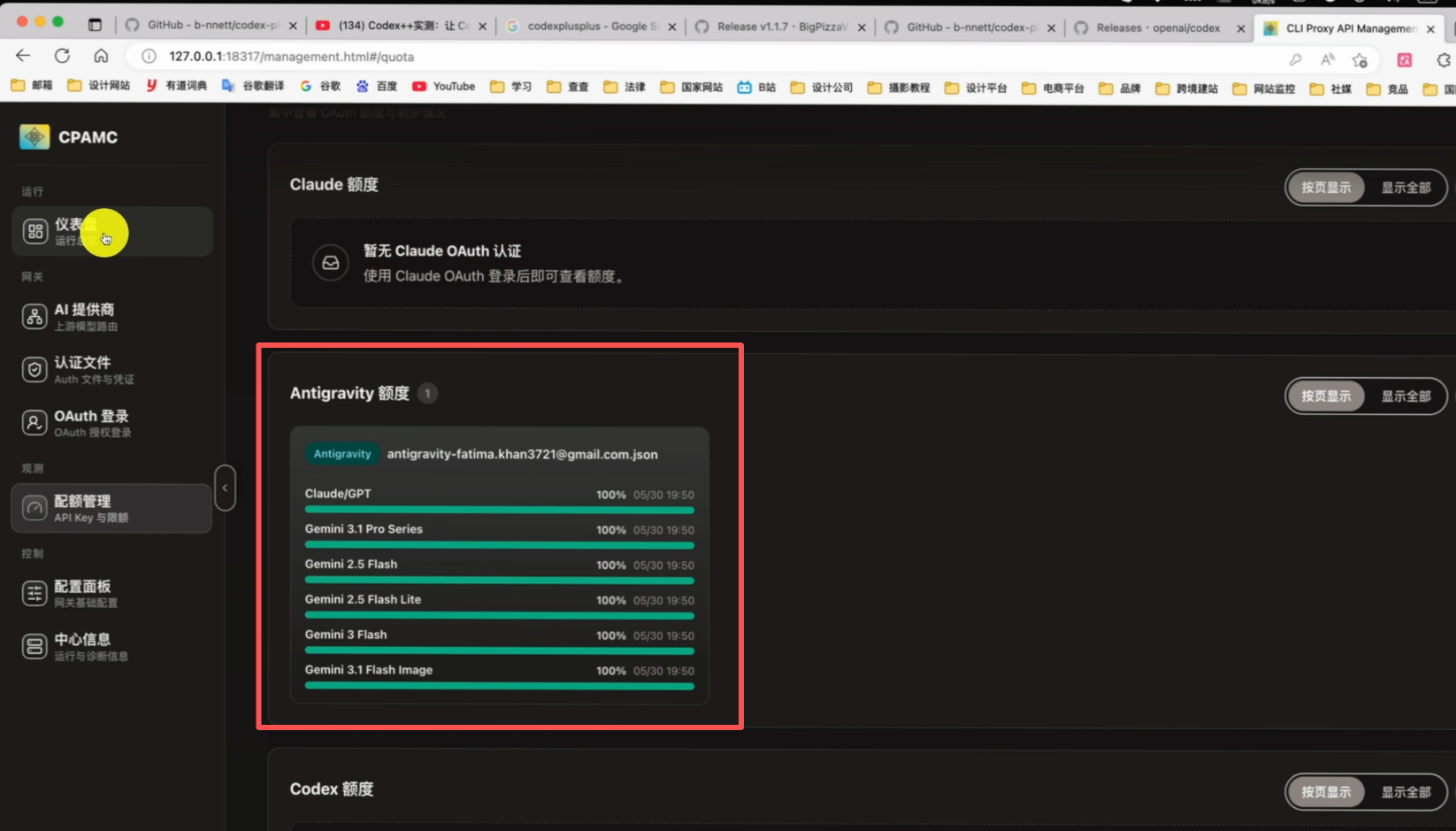Image resolution: width=1456 pixels, height=831 pixels.
Task: Click the Gemini 3 Flash label
Action: [x=346, y=635]
